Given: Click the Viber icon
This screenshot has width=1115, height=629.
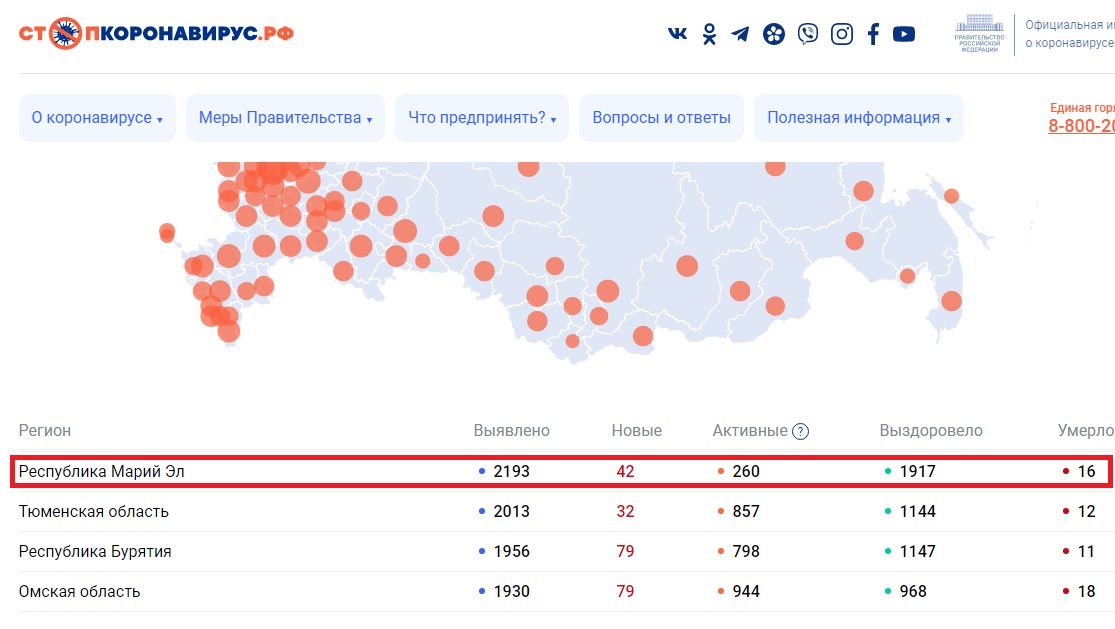Looking at the screenshot, I should [x=808, y=34].
